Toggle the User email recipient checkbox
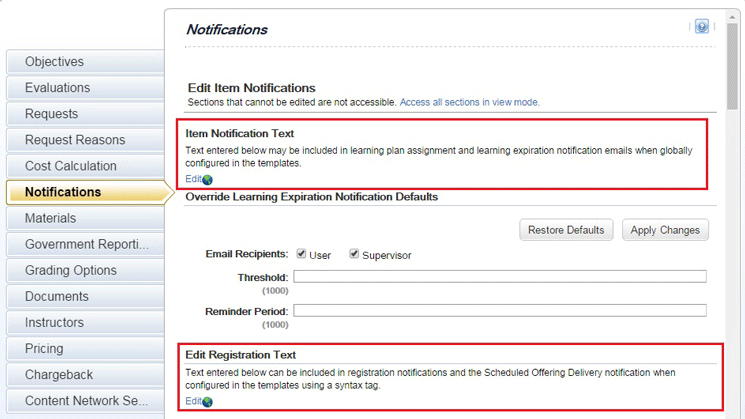The width and height of the screenshot is (745, 419). pyautogui.click(x=302, y=254)
